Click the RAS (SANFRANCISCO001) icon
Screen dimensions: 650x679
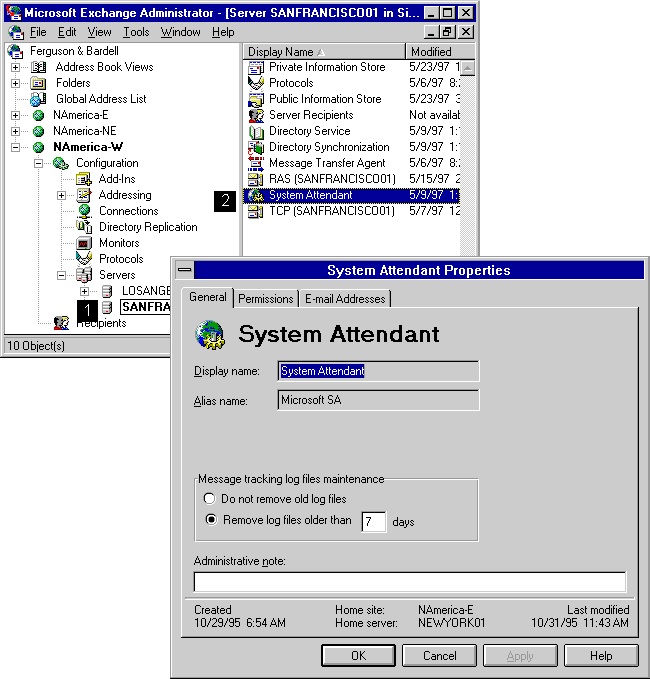tap(256, 179)
